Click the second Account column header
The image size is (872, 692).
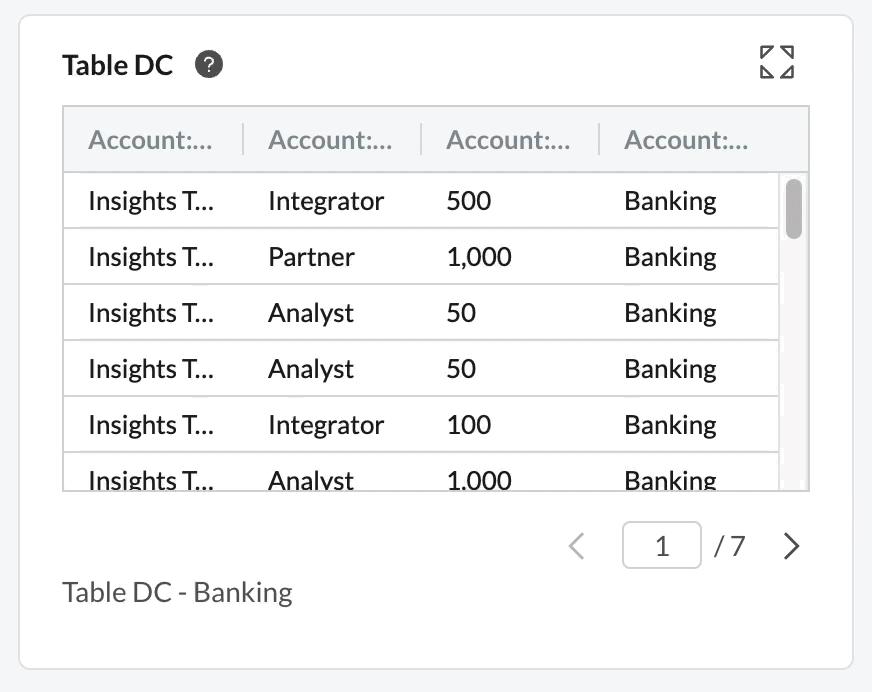pos(330,140)
